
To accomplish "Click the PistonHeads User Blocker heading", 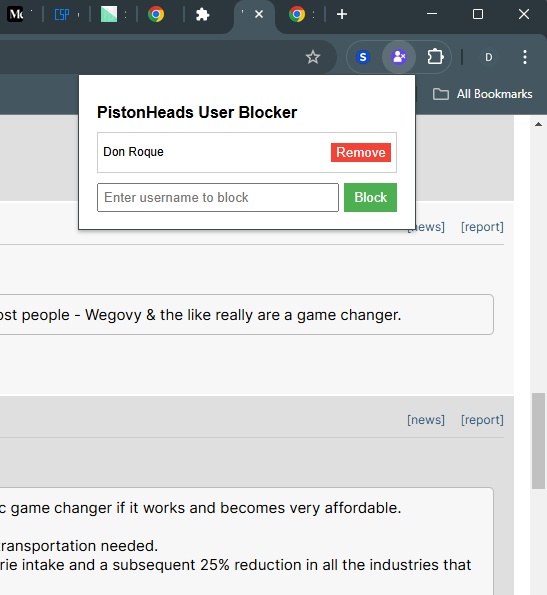I will click(x=197, y=112).
